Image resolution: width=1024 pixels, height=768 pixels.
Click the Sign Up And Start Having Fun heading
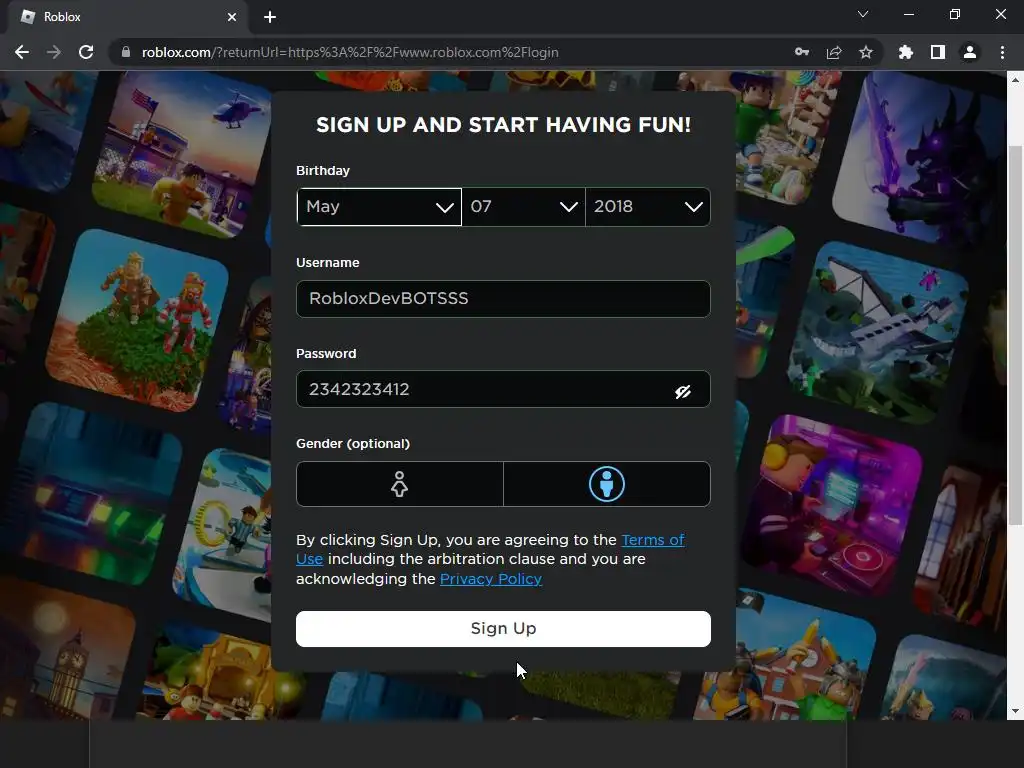click(503, 125)
